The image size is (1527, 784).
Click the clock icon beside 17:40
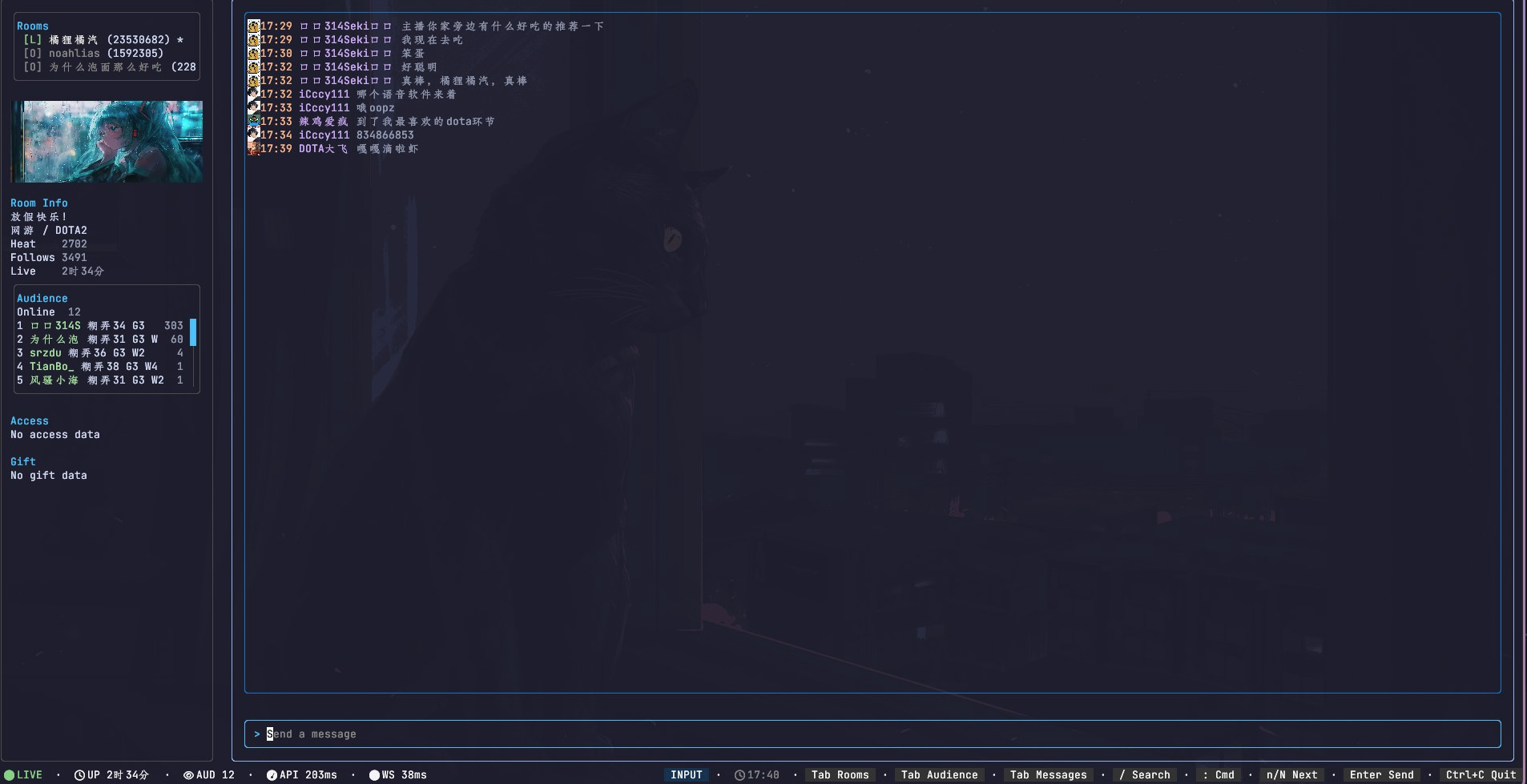tap(739, 775)
